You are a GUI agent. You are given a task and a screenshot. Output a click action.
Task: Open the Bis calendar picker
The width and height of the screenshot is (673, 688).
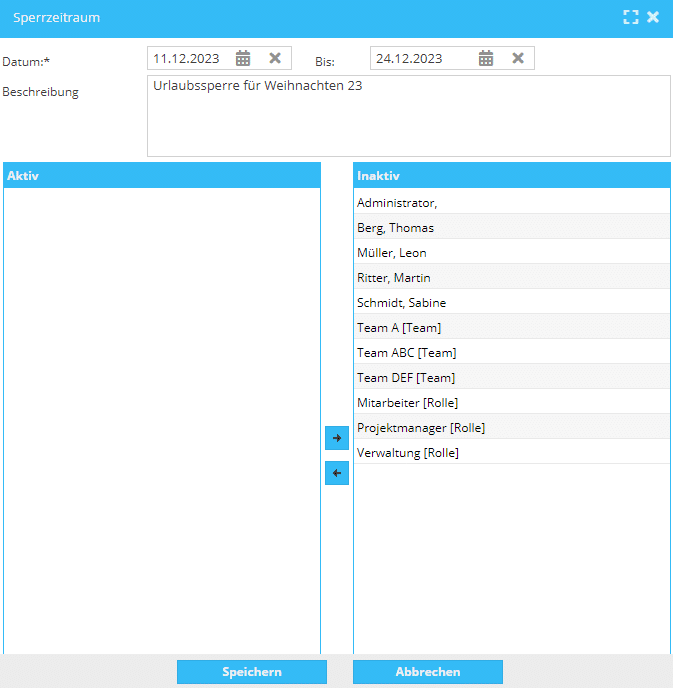pyautogui.click(x=486, y=58)
